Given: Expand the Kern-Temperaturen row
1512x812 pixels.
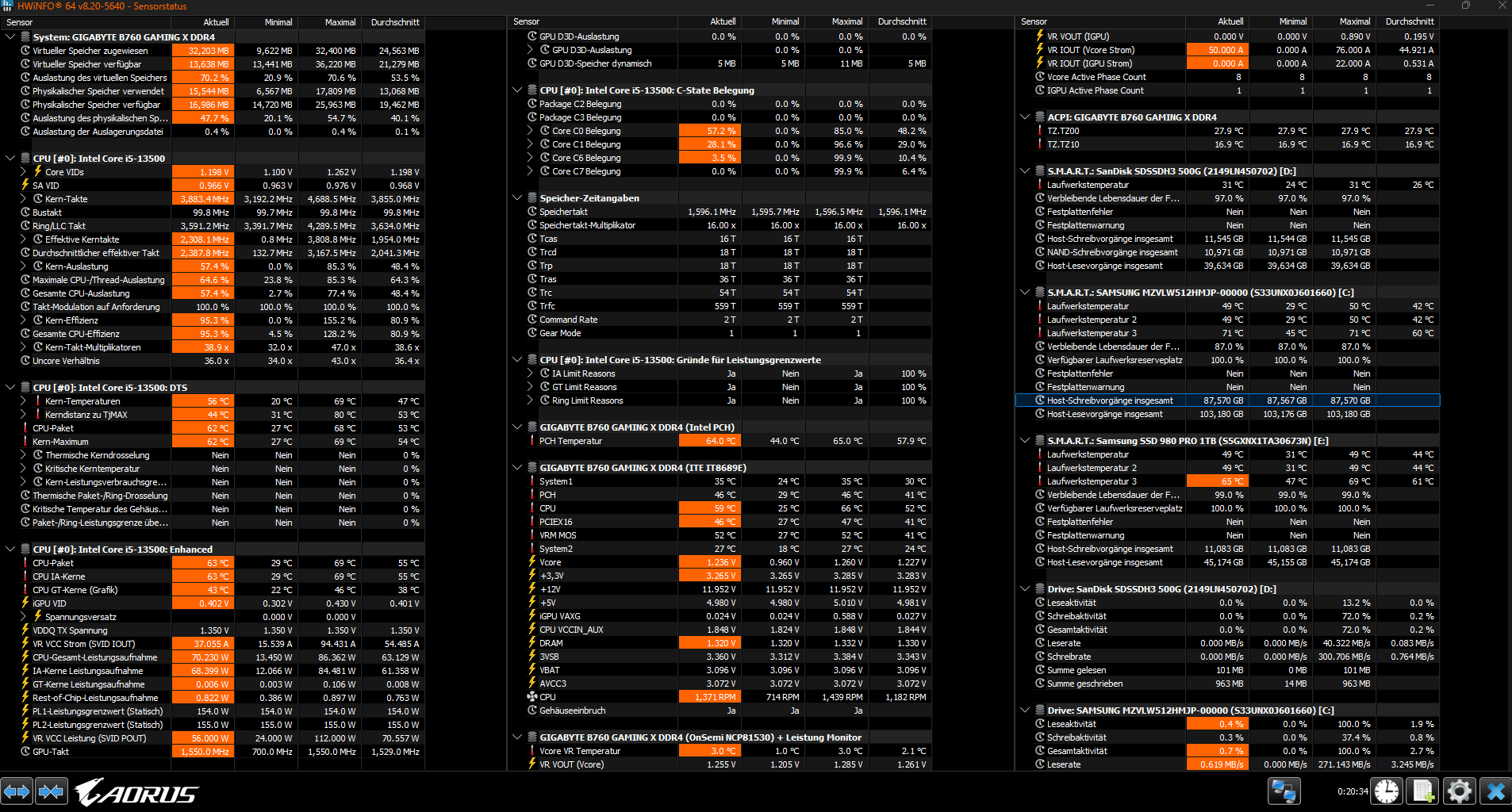Looking at the screenshot, I should pos(23,401).
